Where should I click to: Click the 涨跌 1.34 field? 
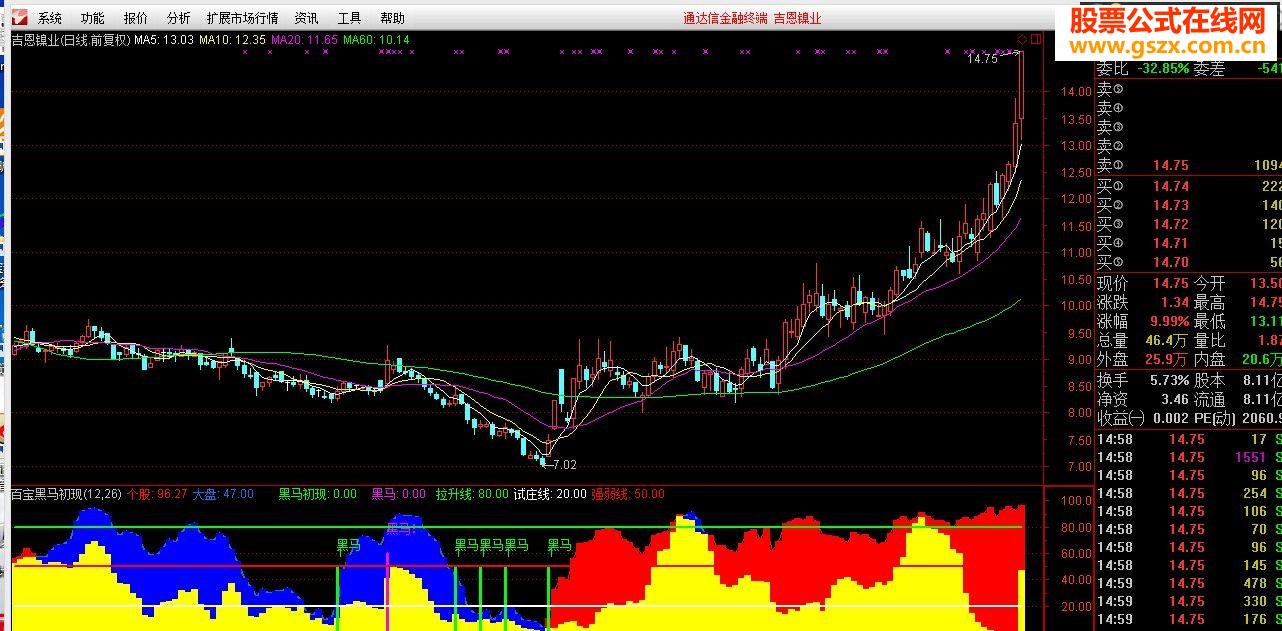[1143, 302]
